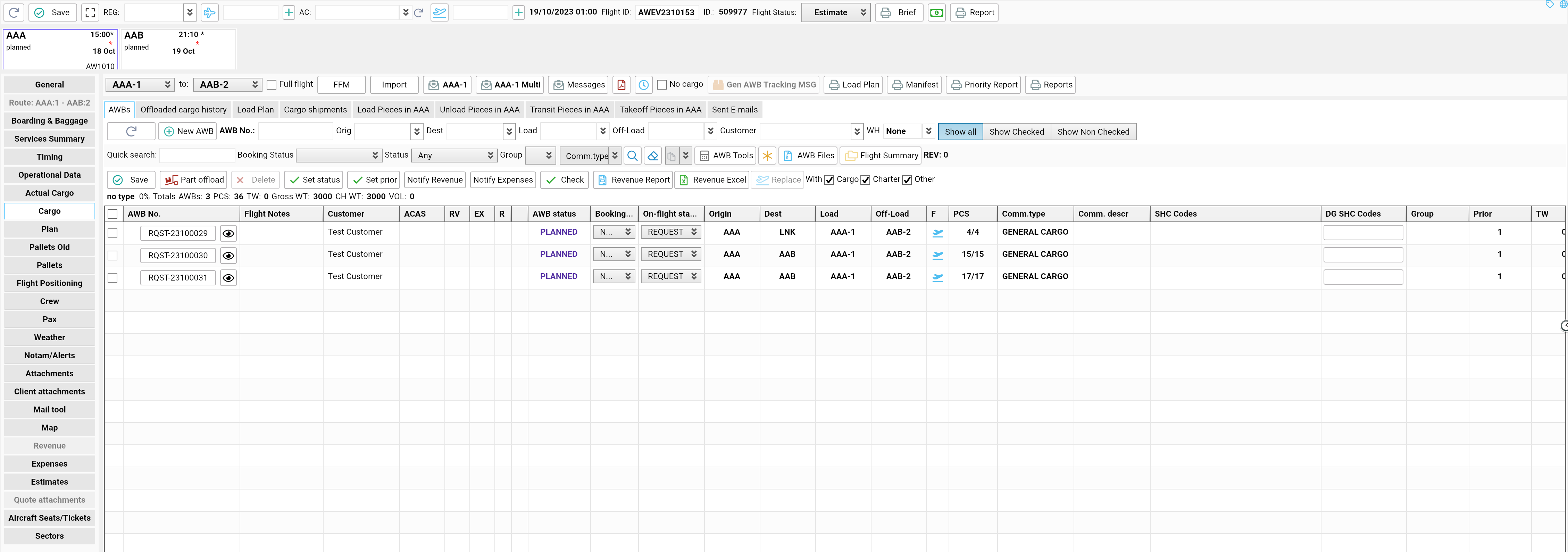The width and height of the screenshot is (1568, 552).
Task: Open REQUEST on-flight status dropdown for RQST-23100031
Action: tap(671, 276)
